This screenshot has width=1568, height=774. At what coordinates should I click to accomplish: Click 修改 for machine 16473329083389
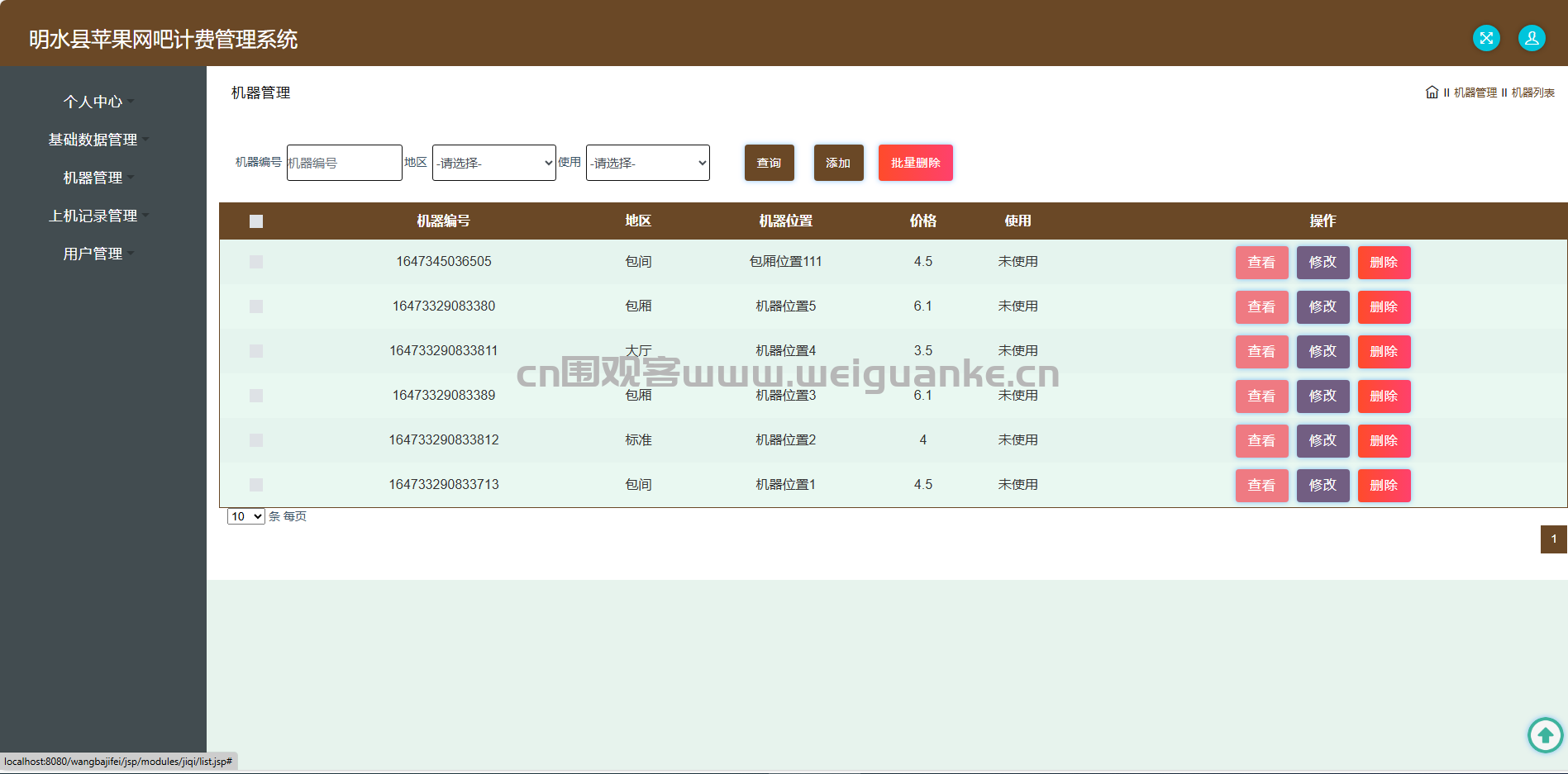click(x=1323, y=396)
